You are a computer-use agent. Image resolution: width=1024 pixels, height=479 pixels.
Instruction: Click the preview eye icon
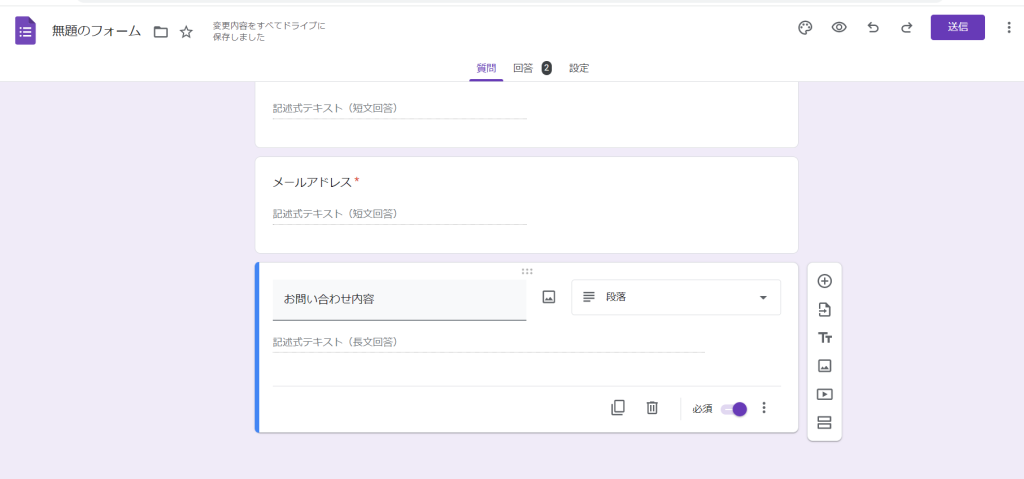(839, 28)
